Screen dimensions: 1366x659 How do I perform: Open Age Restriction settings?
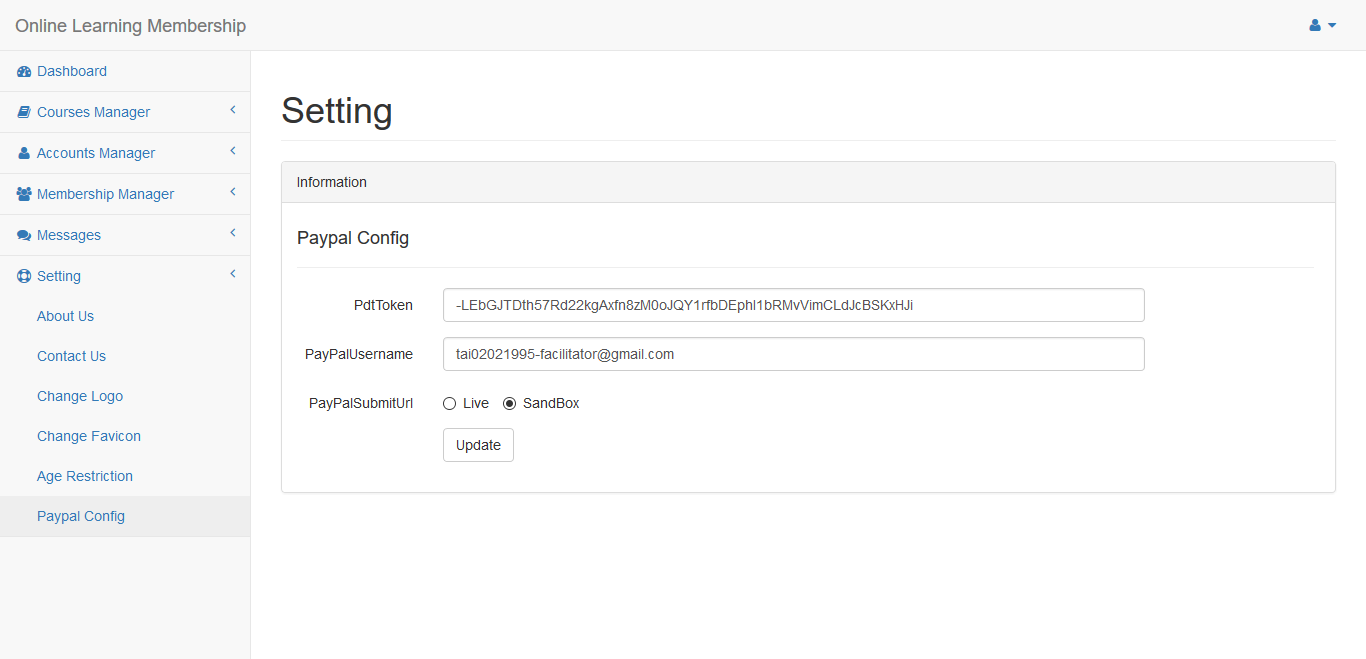click(85, 476)
